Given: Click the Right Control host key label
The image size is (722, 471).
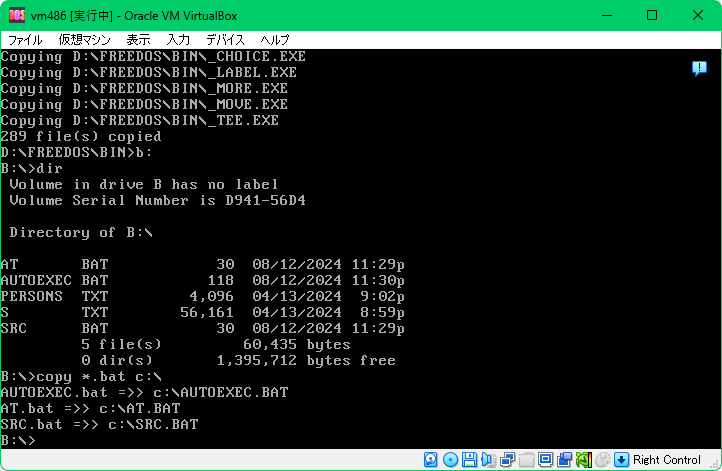Looking at the screenshot, I should (666, 459).
